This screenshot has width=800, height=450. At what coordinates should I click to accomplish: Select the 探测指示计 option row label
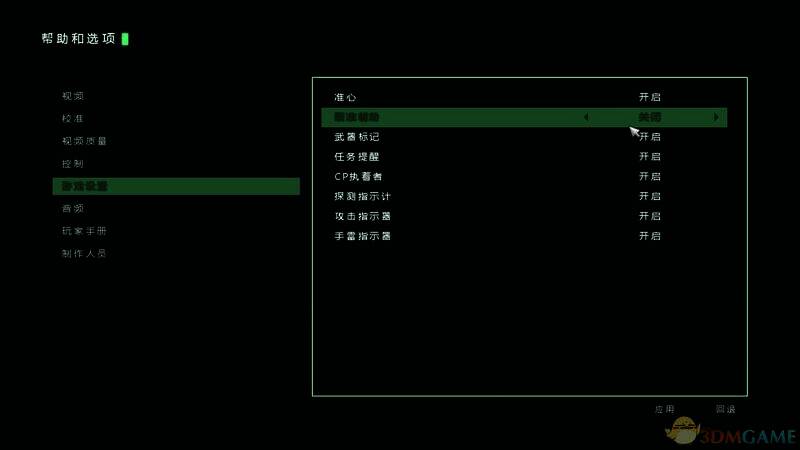(362, 196)
